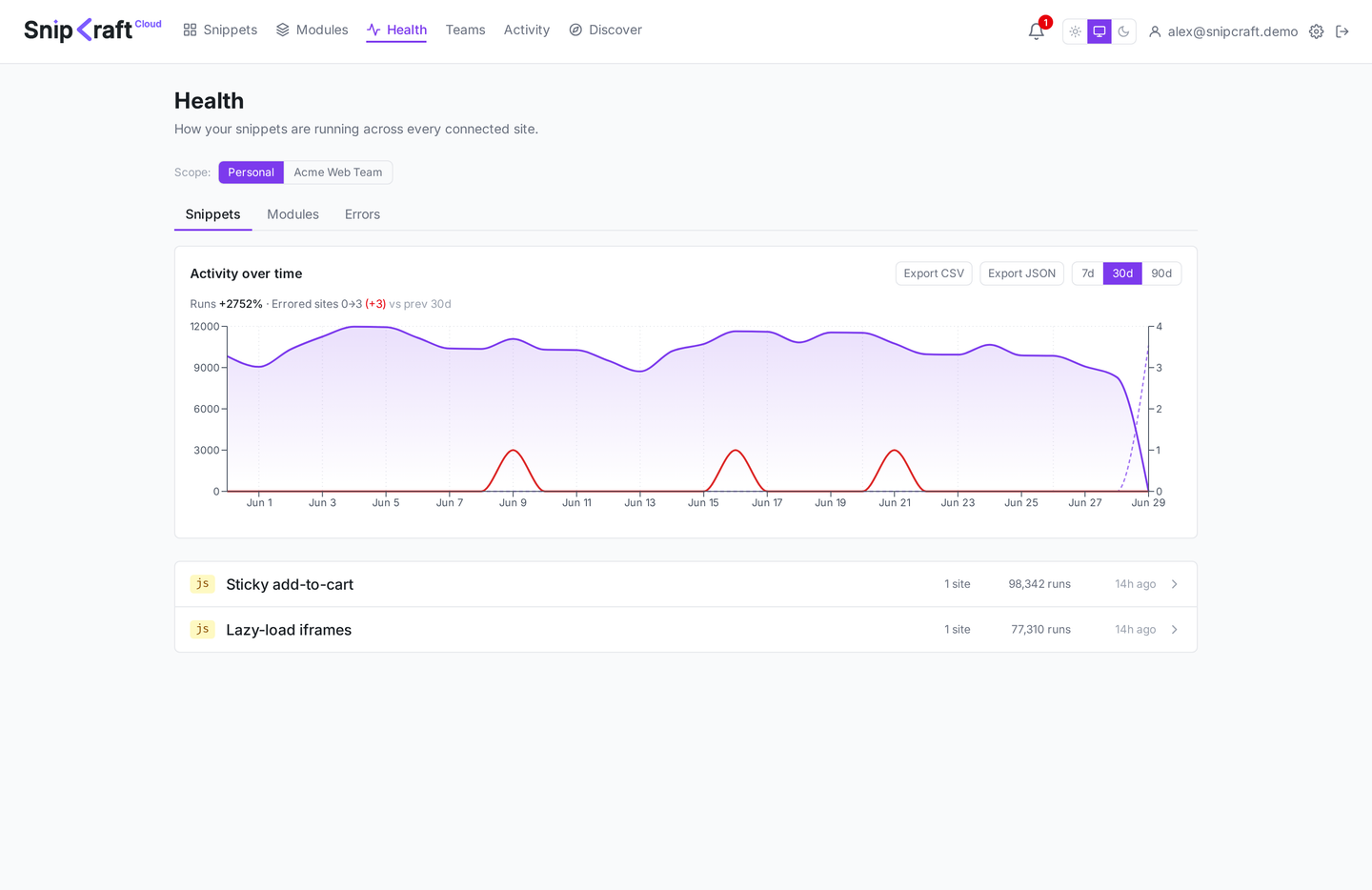Set range to 30d
The width and height of the screenshot is (1372, 890).
[1122, 273]
